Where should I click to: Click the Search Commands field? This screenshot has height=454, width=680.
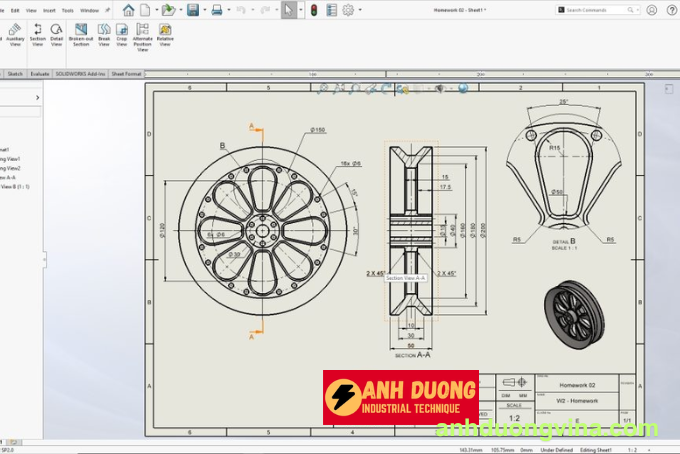click(x=600, y=10)
